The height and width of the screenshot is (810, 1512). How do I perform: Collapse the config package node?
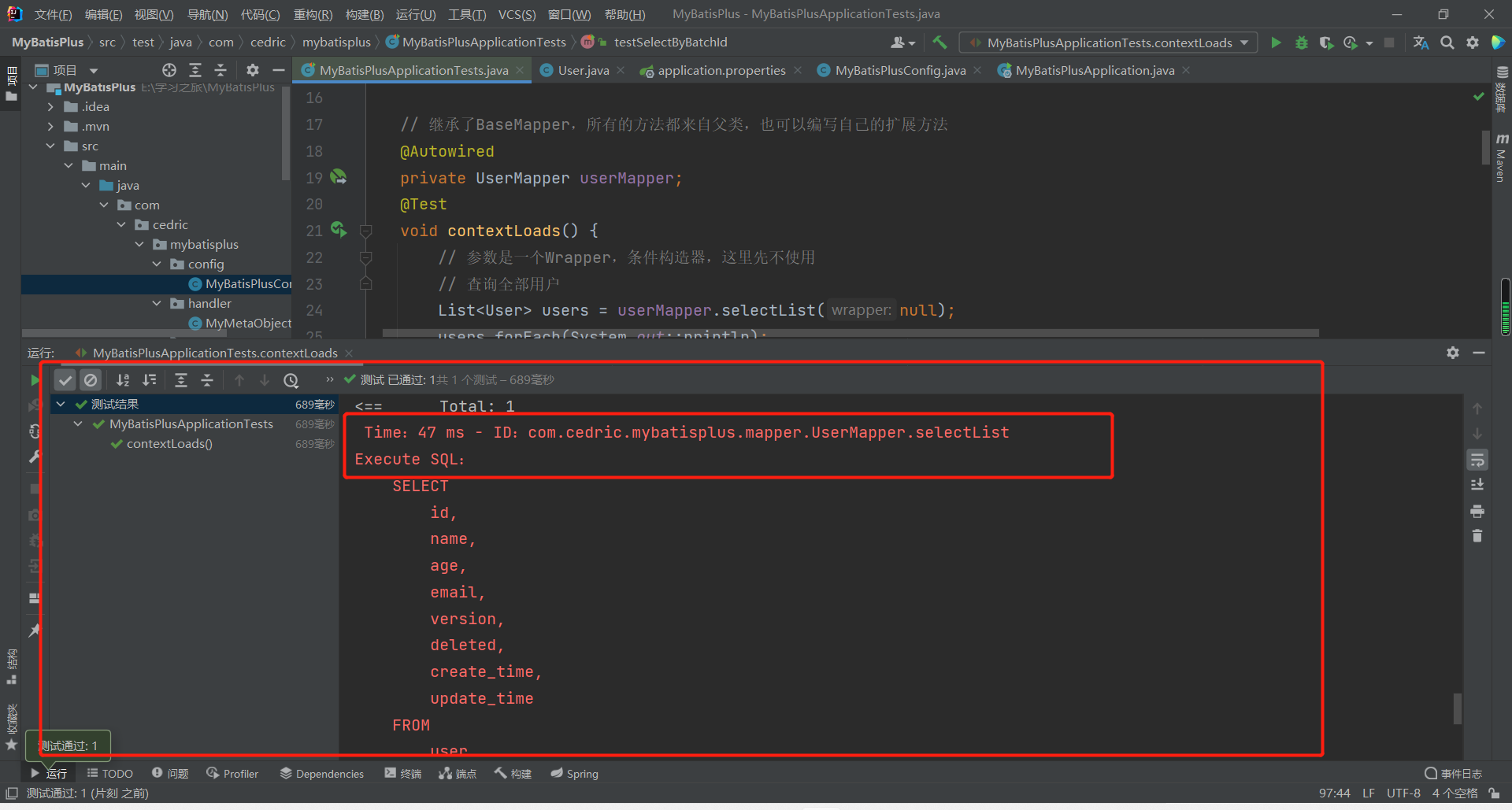pos(157,264)
